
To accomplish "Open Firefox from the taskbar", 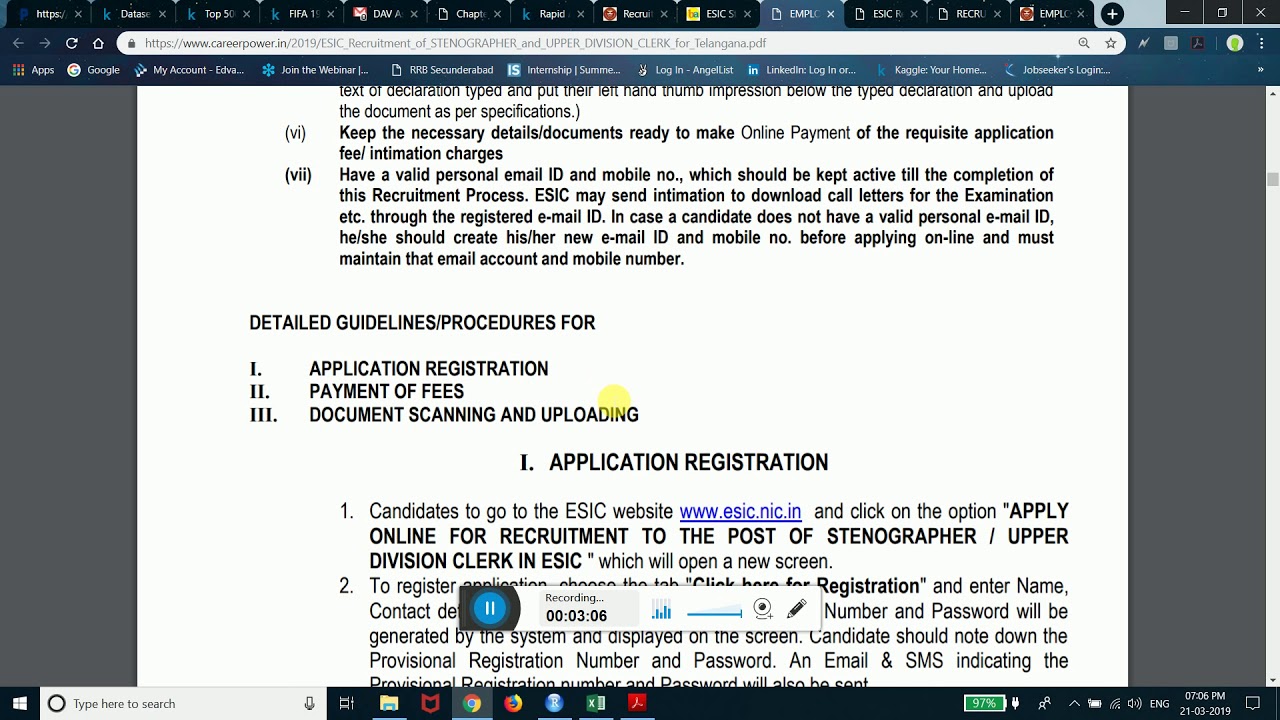I will (x=513, y=703).
